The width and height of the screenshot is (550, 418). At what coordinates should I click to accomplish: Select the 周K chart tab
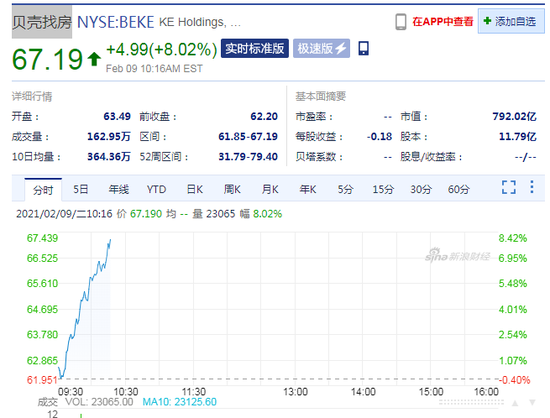(232, 189)
